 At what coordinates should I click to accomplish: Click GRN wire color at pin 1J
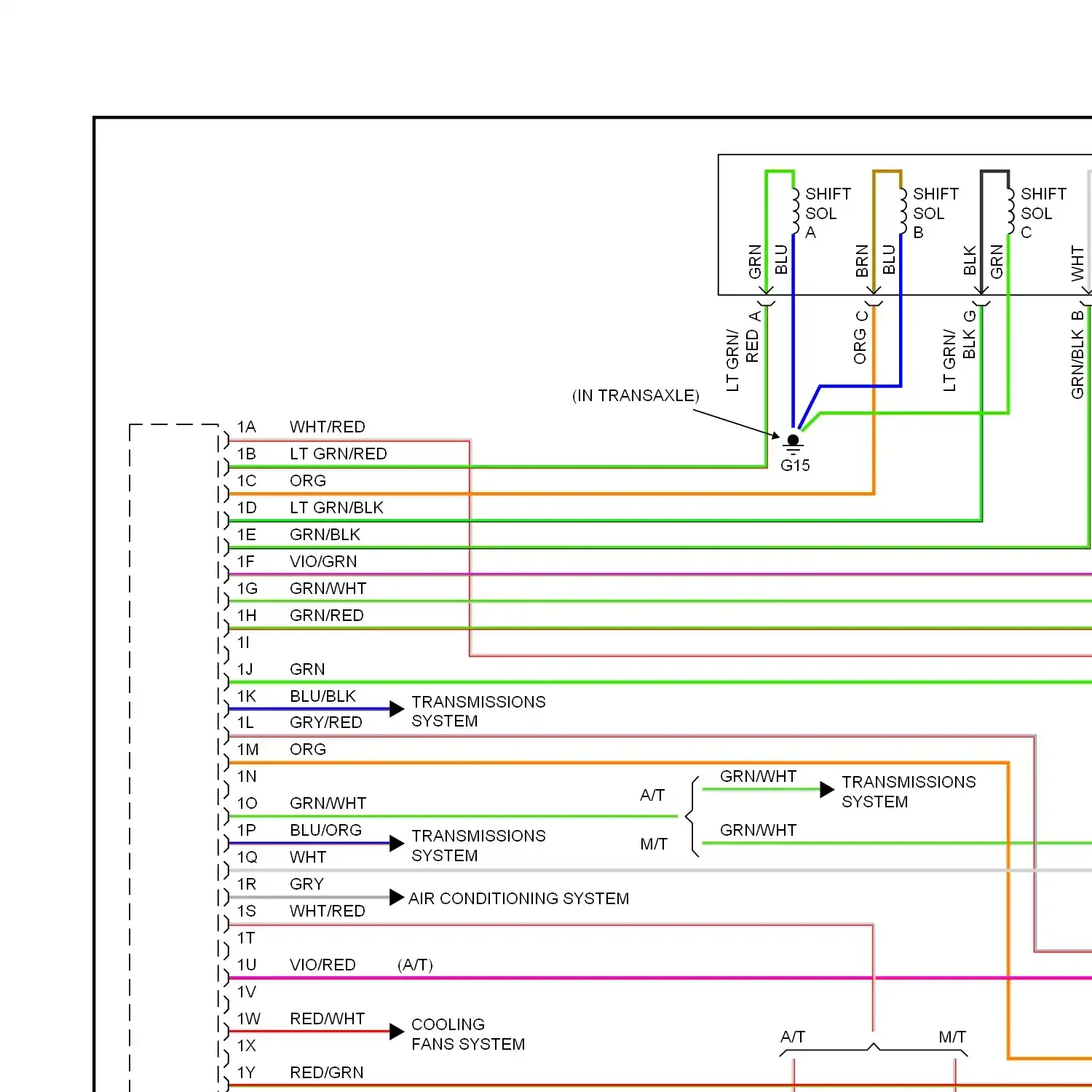click(x=307, y=670)
